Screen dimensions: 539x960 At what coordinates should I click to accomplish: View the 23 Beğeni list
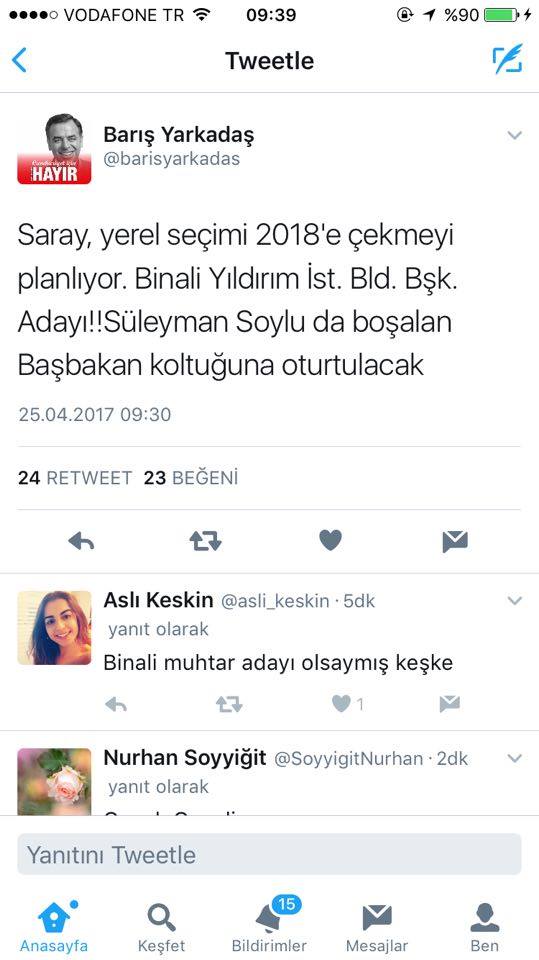pyautogui.click(x=191, y=478)
